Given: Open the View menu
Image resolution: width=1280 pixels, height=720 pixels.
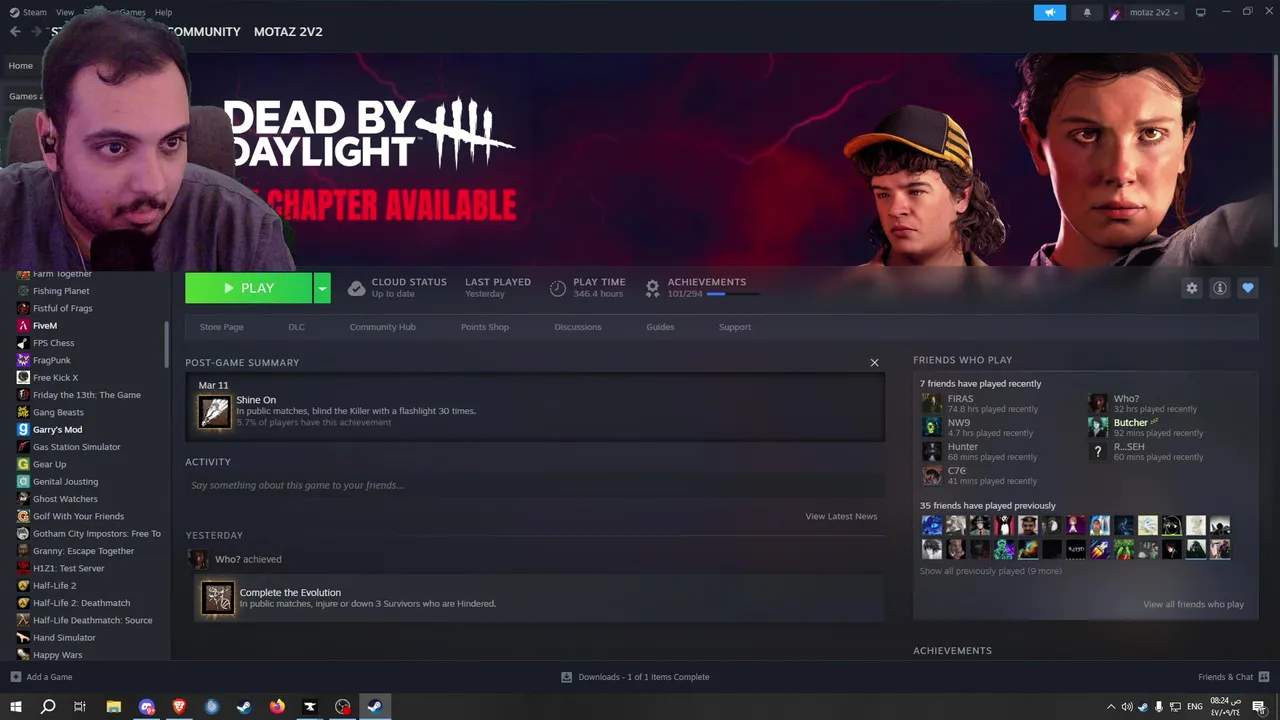Looking at the screenshot, I should [x=65, y=12].
